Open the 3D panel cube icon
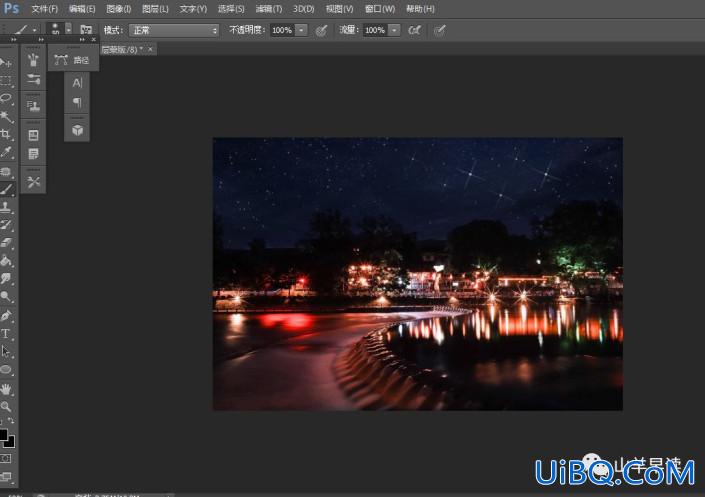705x497 pixels. [x=77, y=130]
